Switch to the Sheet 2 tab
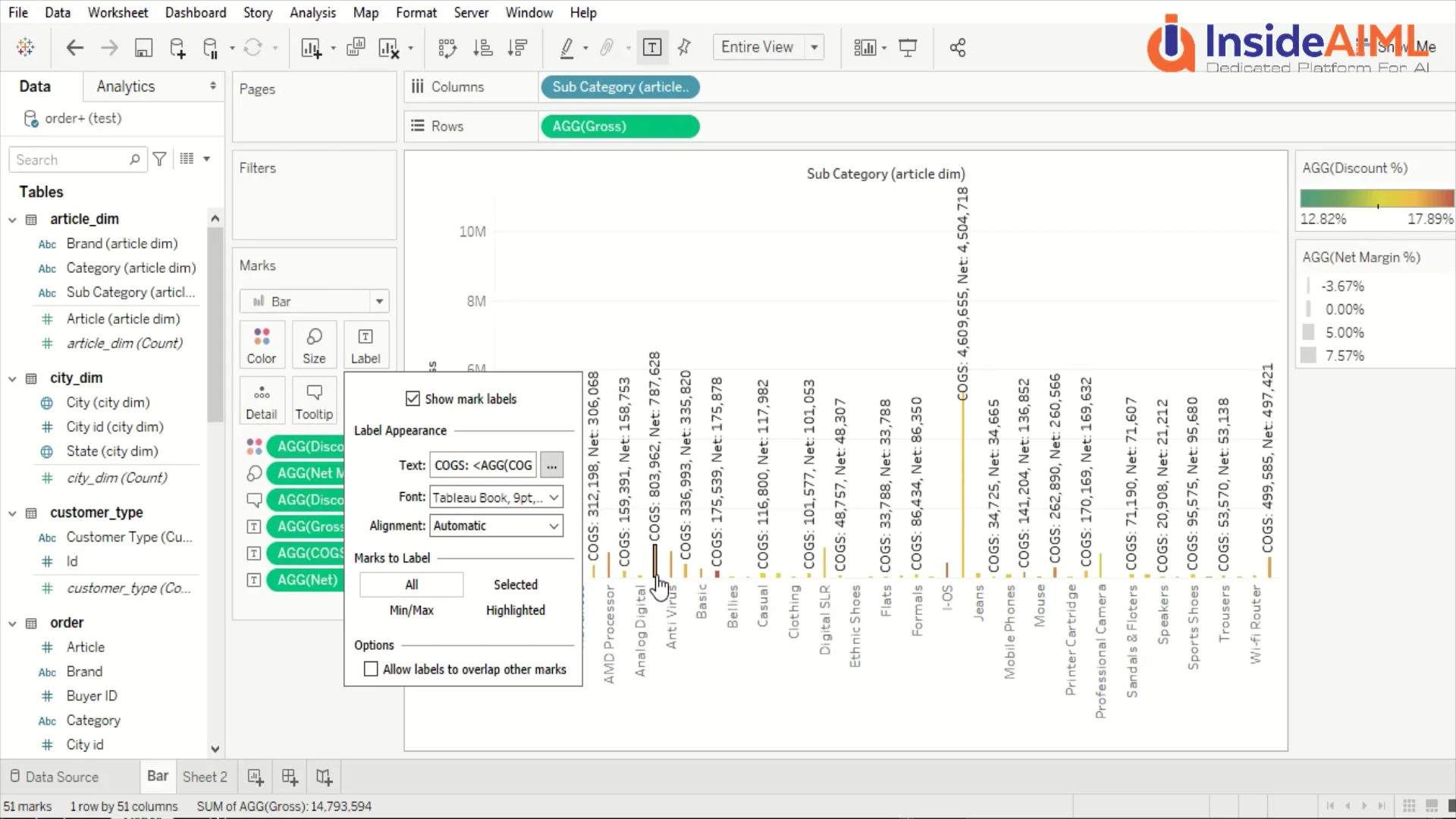 click(x=205, y=777)
